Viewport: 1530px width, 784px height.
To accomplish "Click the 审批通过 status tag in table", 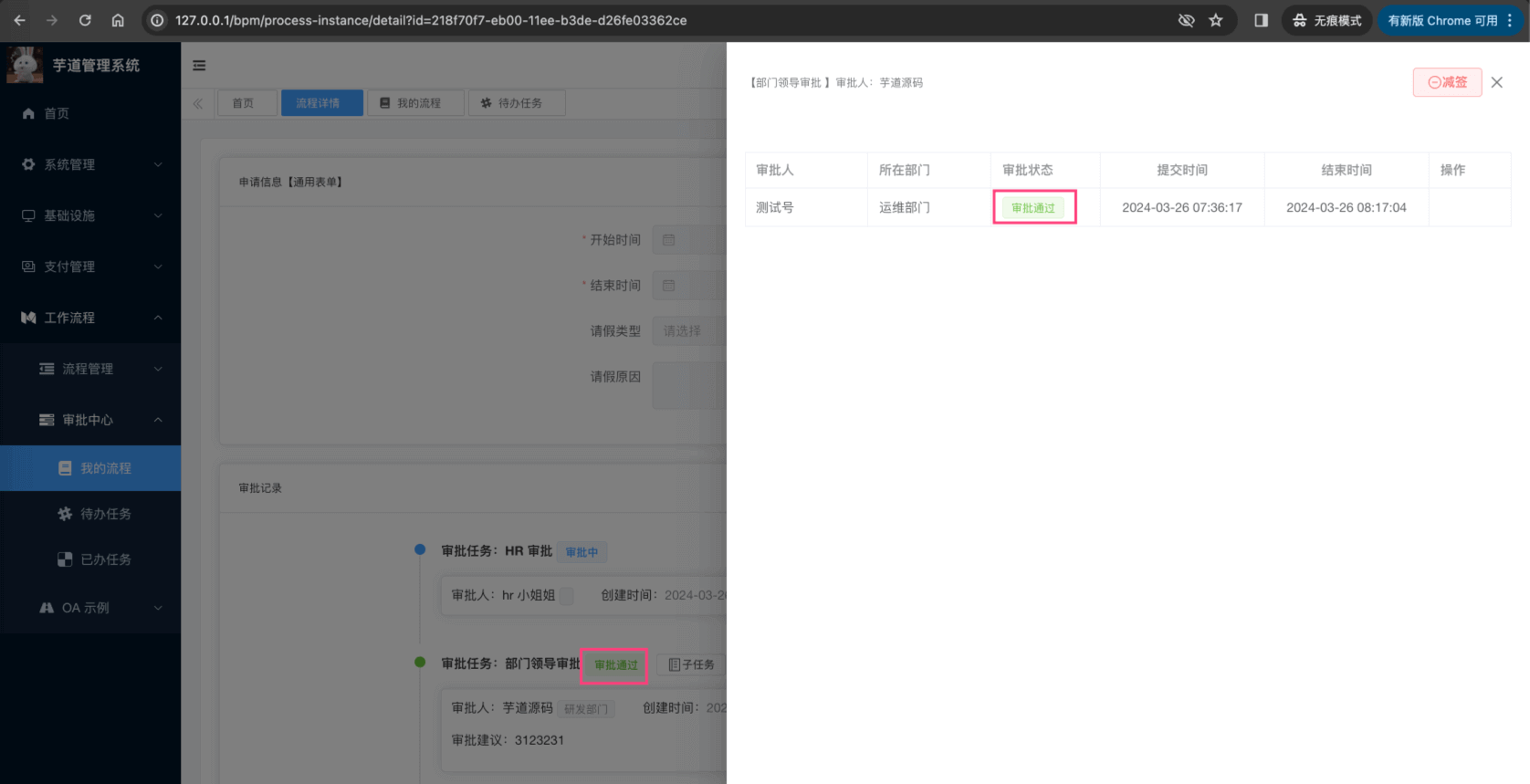I will (x=1033, y=208).
